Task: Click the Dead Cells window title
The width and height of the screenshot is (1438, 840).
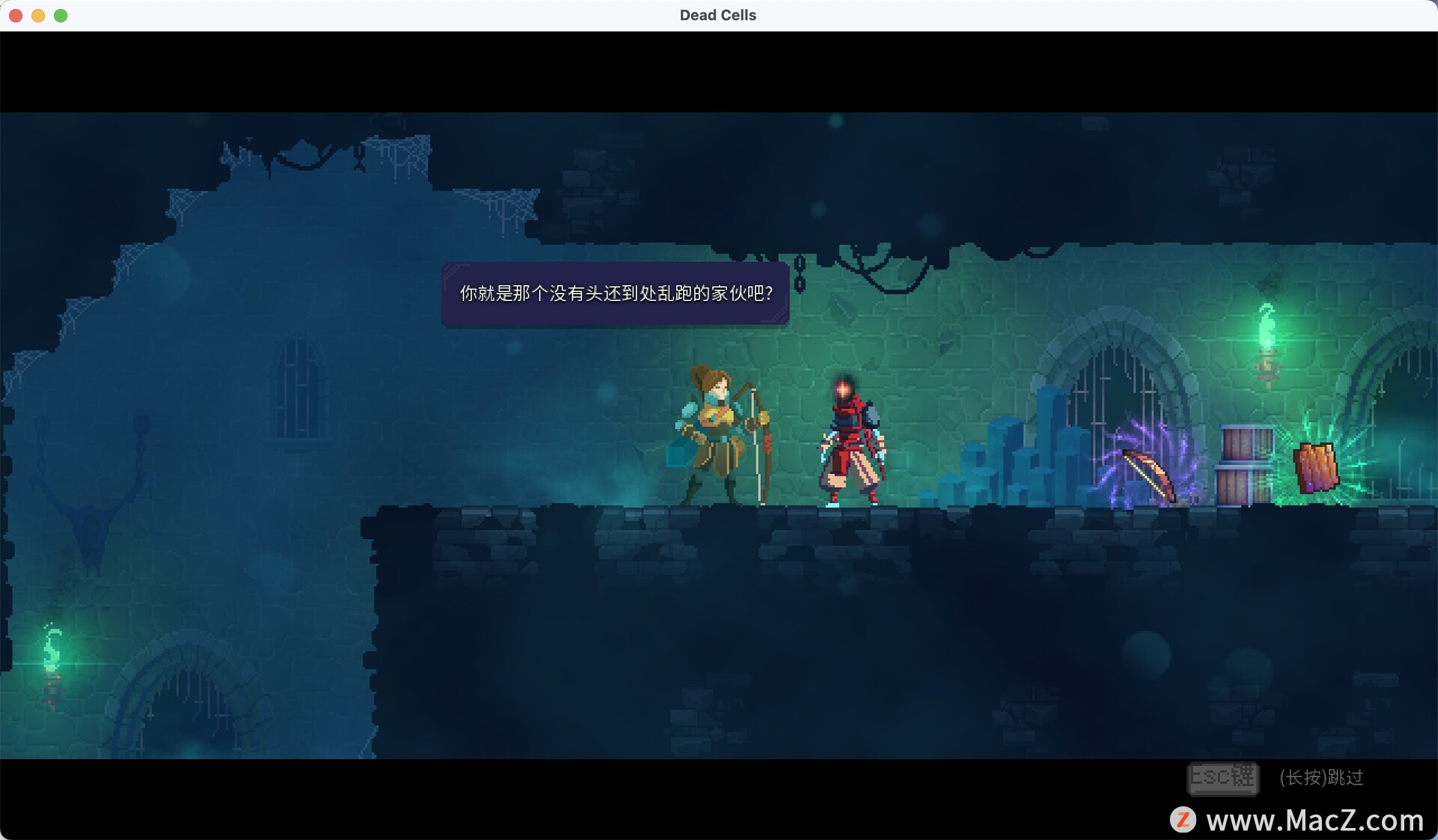Action: (718, 15)
